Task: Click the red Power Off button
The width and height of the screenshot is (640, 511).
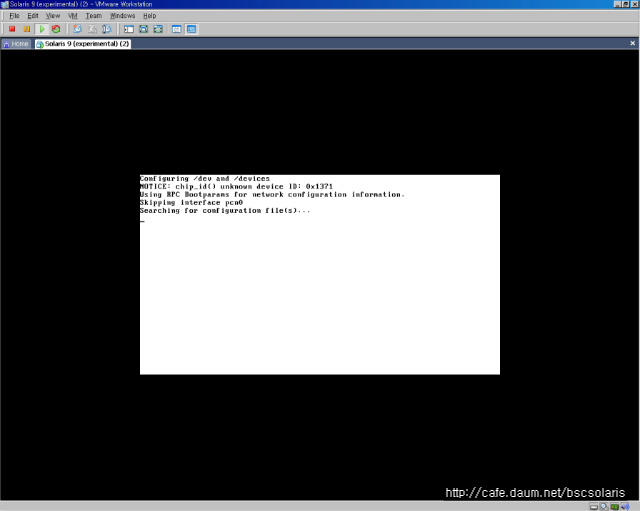Action: pyautogui.click(x=12, y=29)
